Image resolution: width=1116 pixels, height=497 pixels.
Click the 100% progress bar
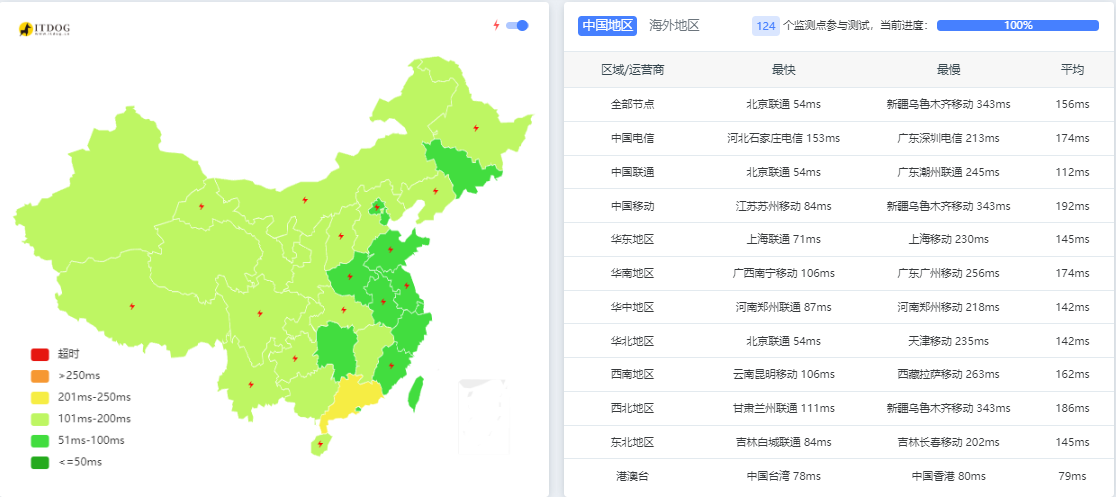[x=1018, y=26]
